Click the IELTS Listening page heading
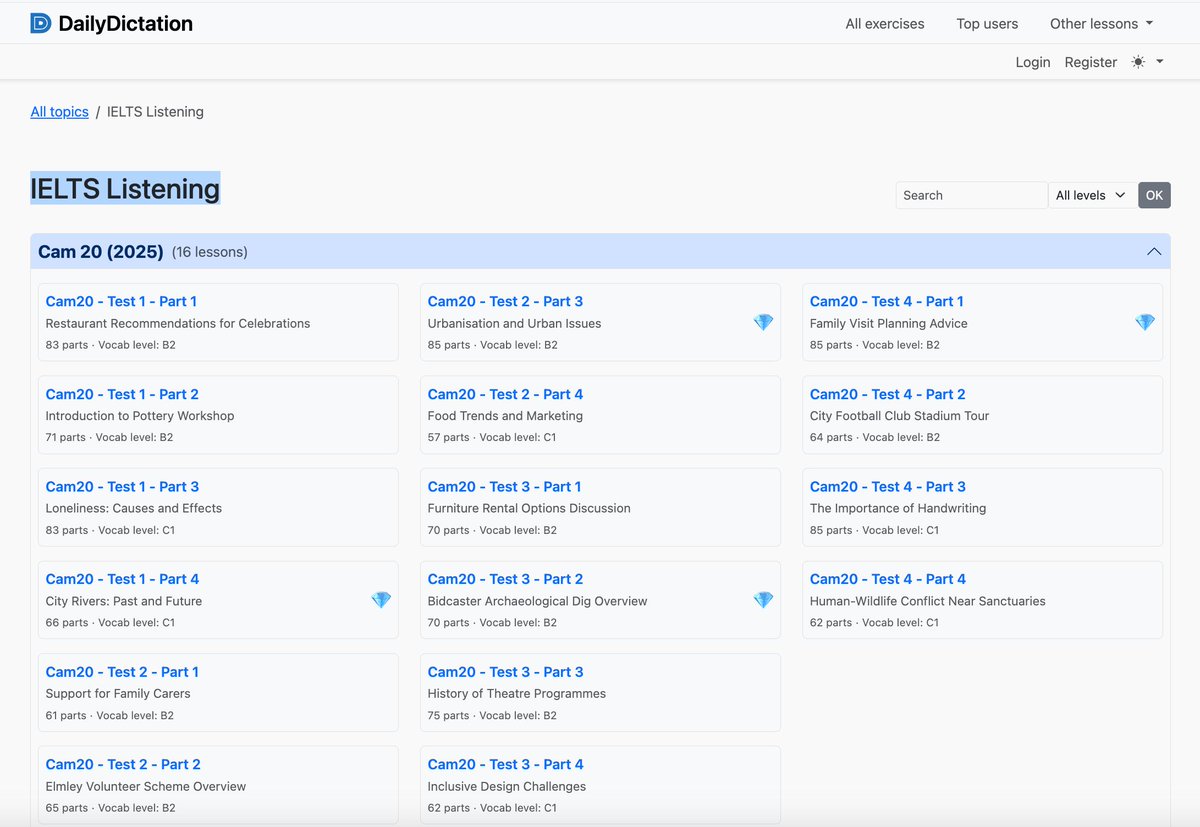 pos(125,188)
